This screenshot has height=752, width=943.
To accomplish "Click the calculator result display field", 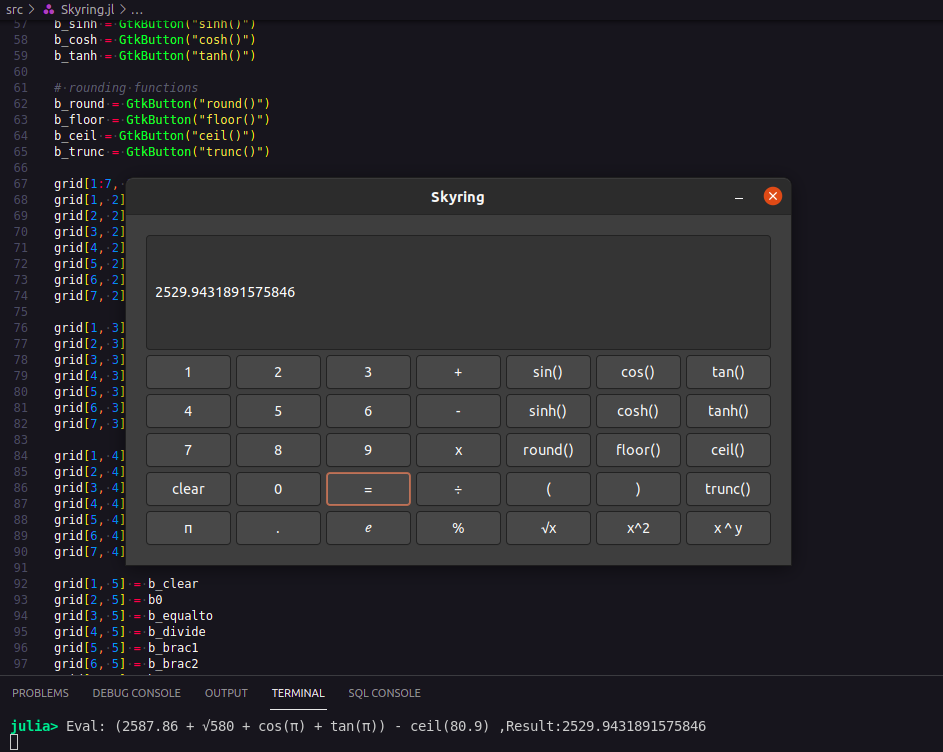I will (x=458, y=292).
